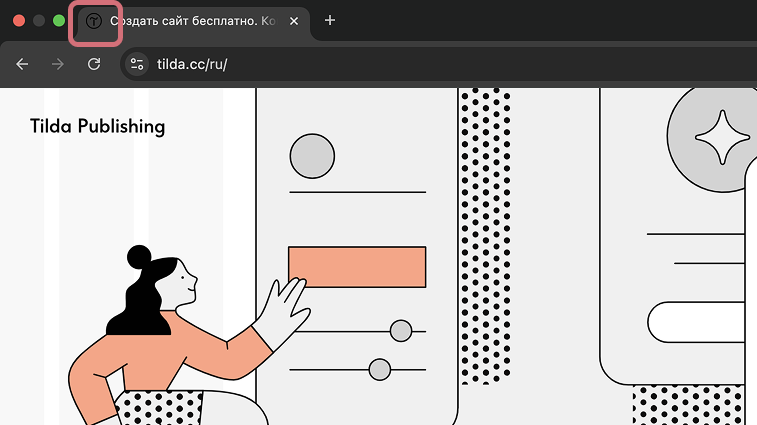The height and width of the screenshot is (425, 757).
Task: Click the Tilda favicon in the browser tab
Action: tap(94, 21)
